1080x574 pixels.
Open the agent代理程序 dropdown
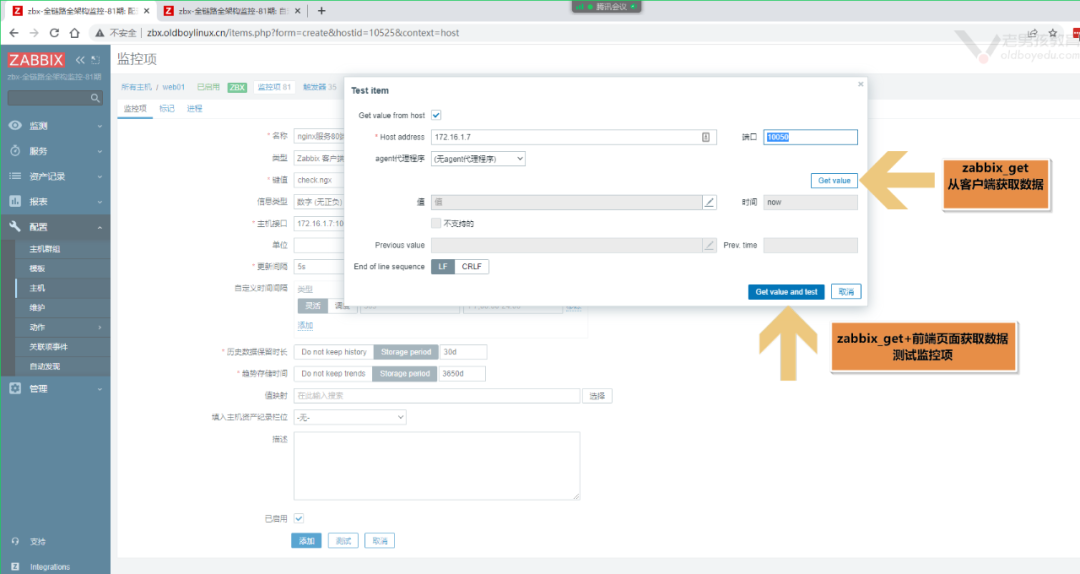[x=478, y=158]
